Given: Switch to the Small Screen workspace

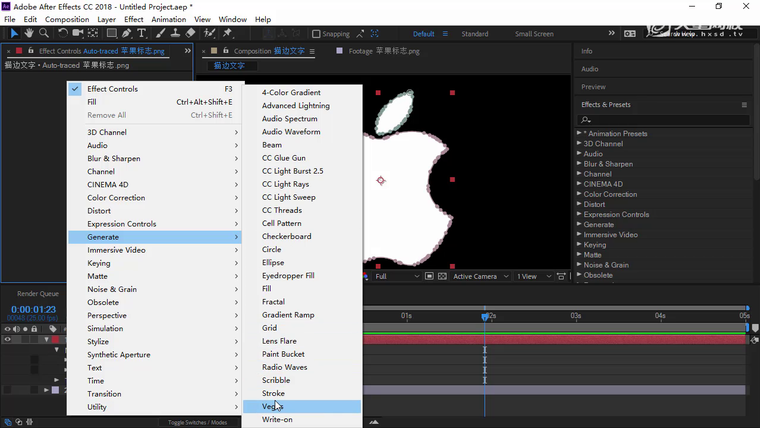Looking at the screenshot, I should (x=534, y=34).
